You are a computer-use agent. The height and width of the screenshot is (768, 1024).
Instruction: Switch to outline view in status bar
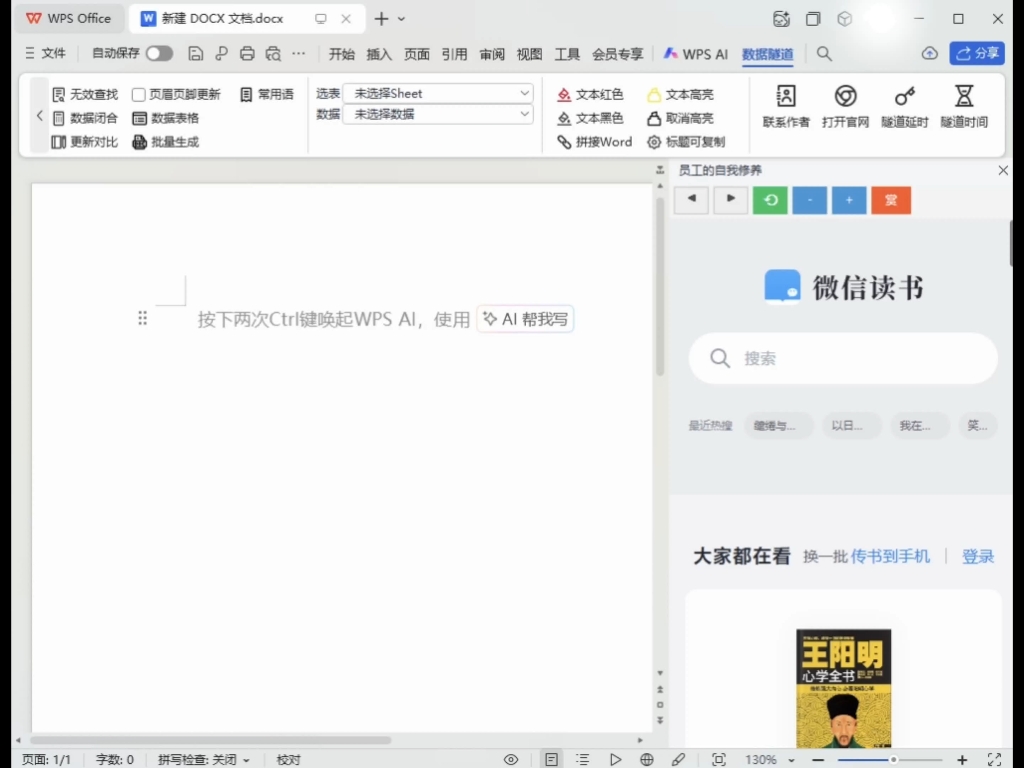coord(583,759)
